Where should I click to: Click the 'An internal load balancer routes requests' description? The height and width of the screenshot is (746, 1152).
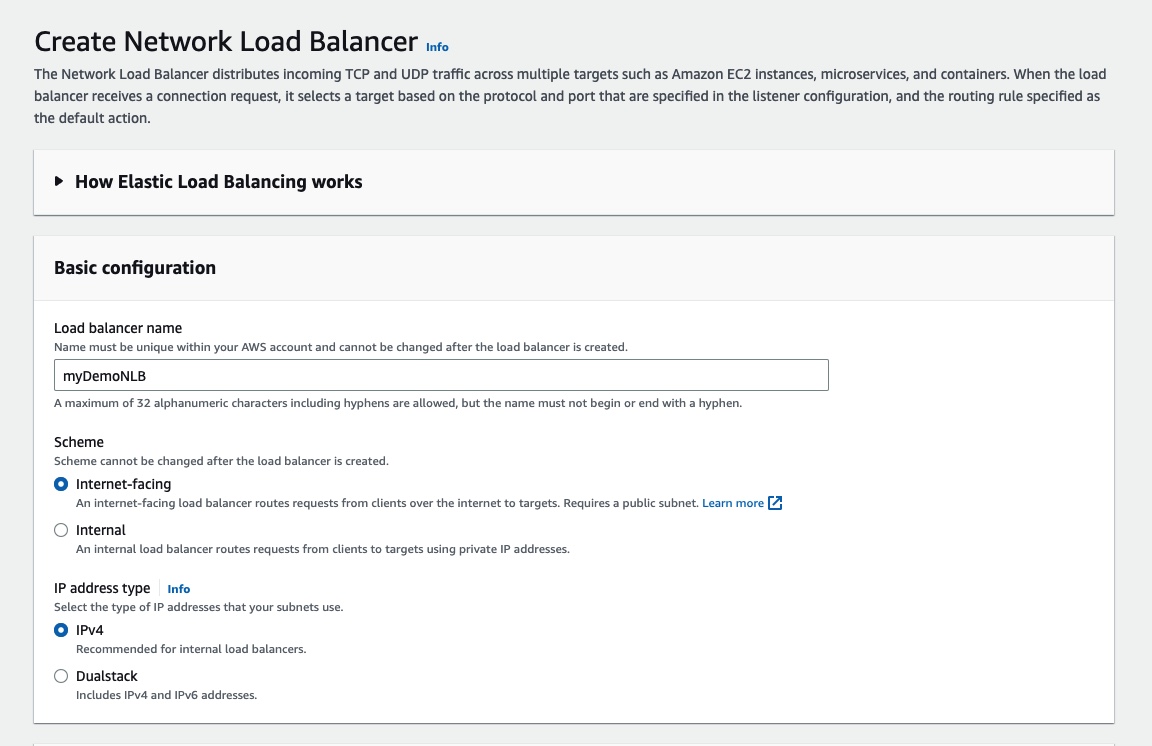pyautogui.click(x=323, y=549)
